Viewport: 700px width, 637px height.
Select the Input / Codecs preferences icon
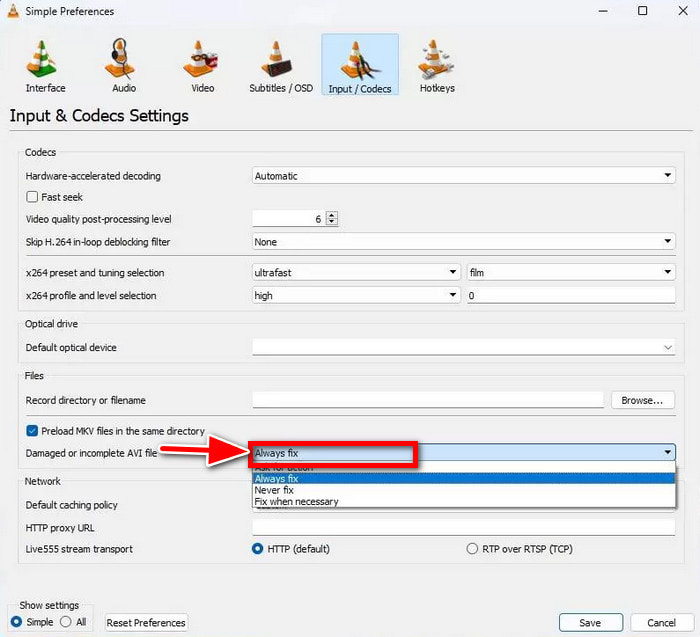click(x=359, y=62)
